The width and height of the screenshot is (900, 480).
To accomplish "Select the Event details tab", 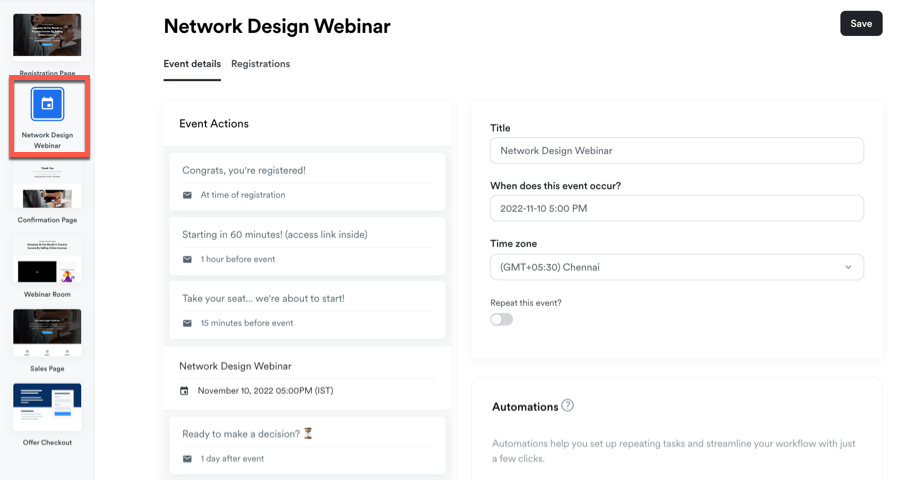I will (192, 64).
